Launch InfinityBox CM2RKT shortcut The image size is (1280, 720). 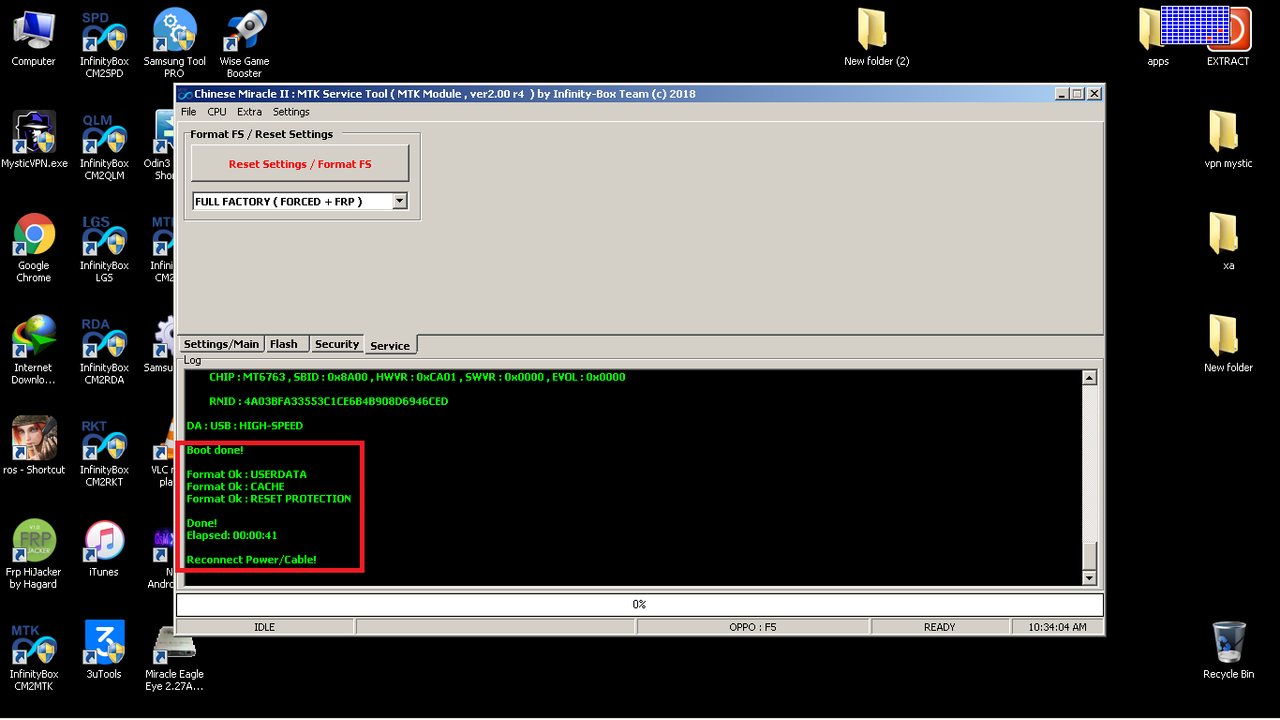(x=104, y=453)
